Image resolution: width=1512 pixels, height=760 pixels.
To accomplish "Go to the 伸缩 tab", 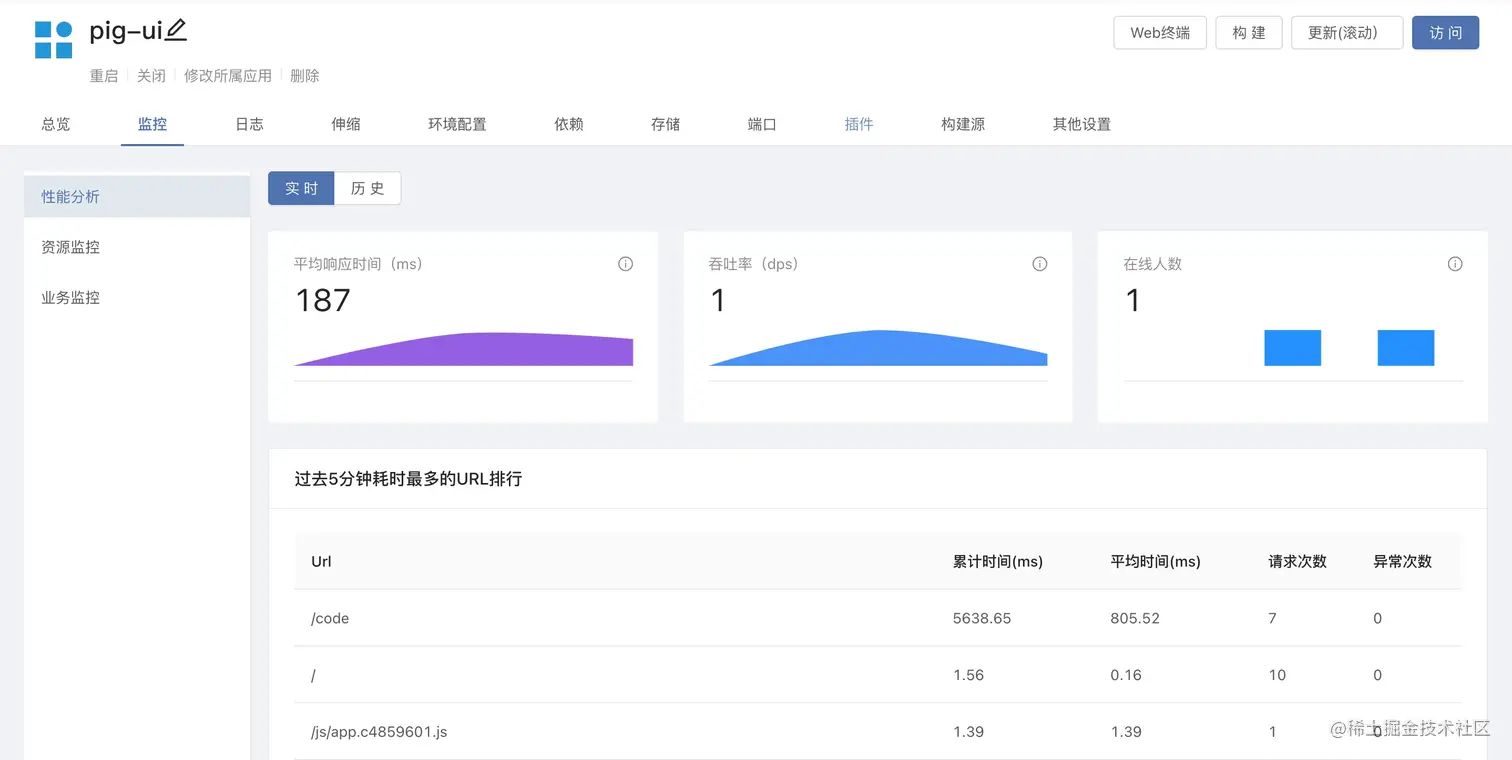I will click(346, 124).
